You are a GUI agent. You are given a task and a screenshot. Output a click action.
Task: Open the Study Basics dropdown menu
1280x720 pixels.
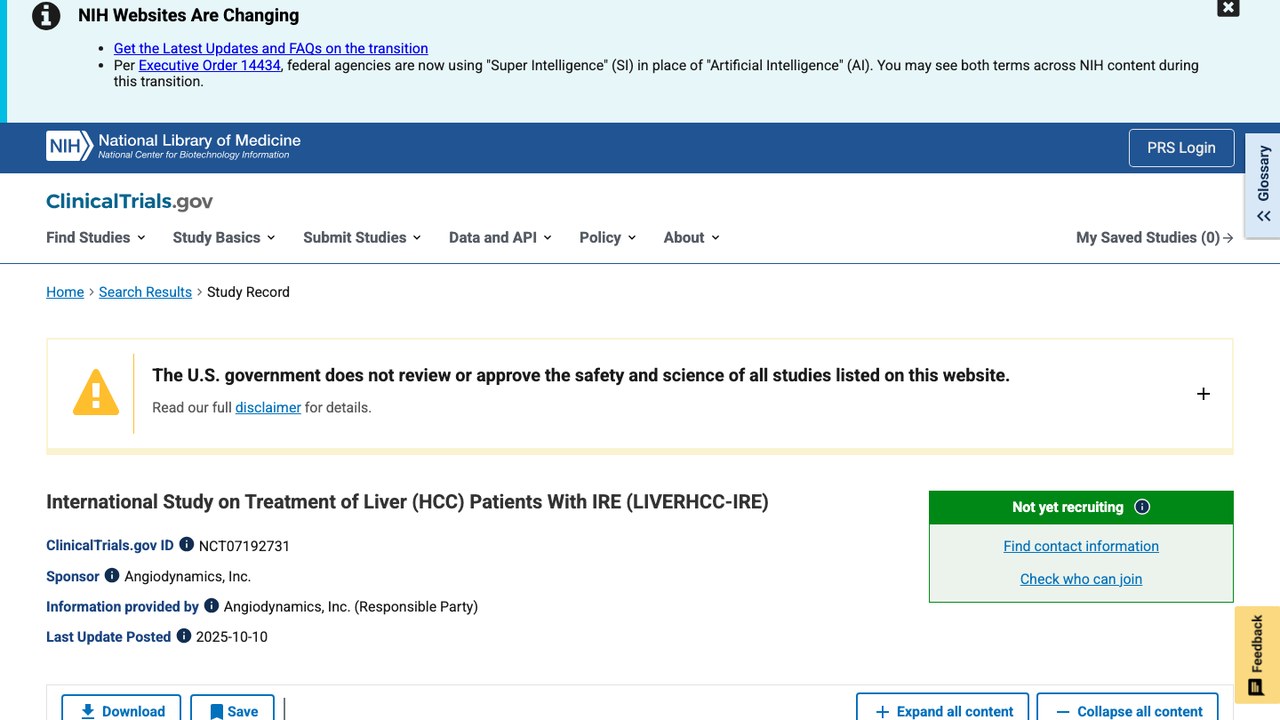[224, 237]
